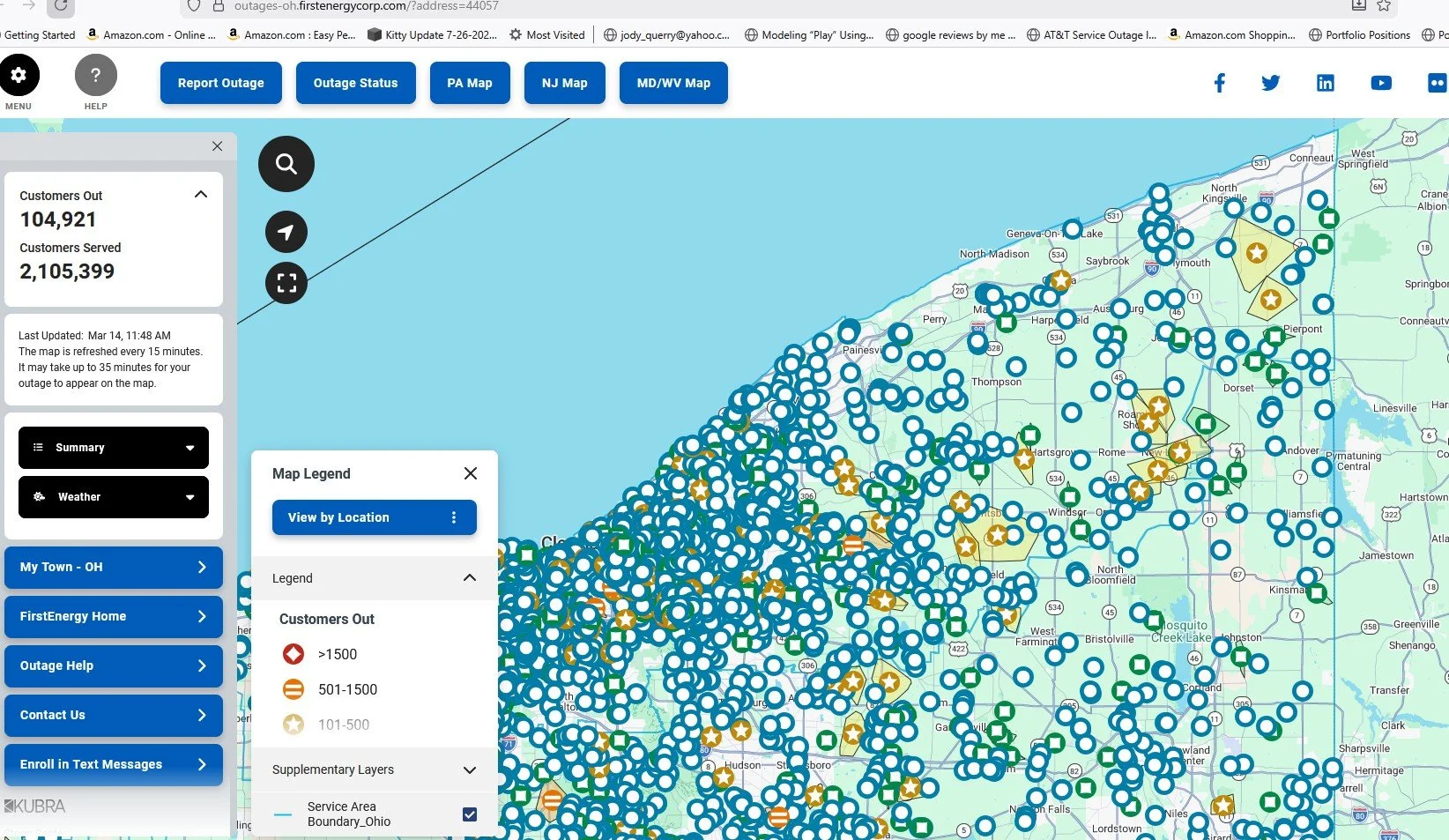
Task: Click the Last Updated Mar 14 text
Action: point(94,336)
